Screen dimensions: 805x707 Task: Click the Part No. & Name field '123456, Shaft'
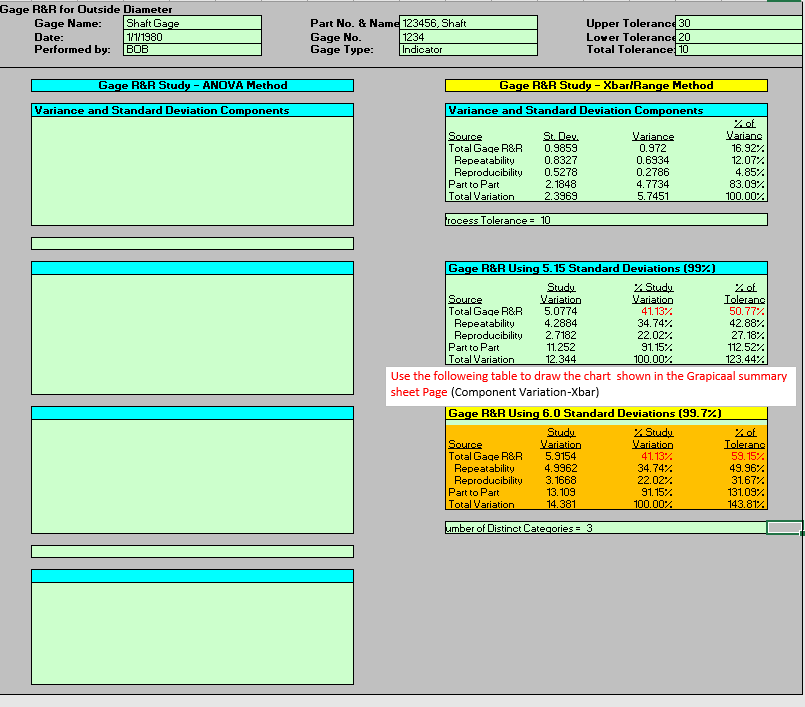(468, 23)
